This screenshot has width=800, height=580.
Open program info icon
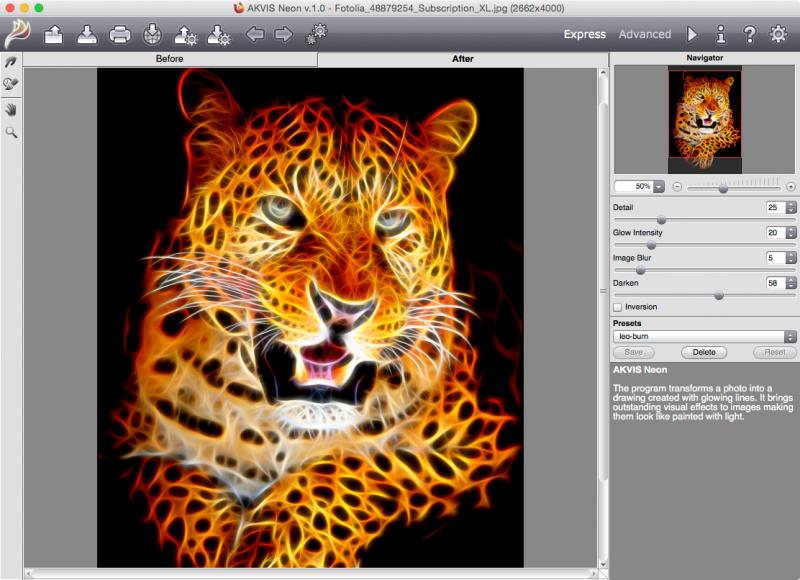point(720,34)
